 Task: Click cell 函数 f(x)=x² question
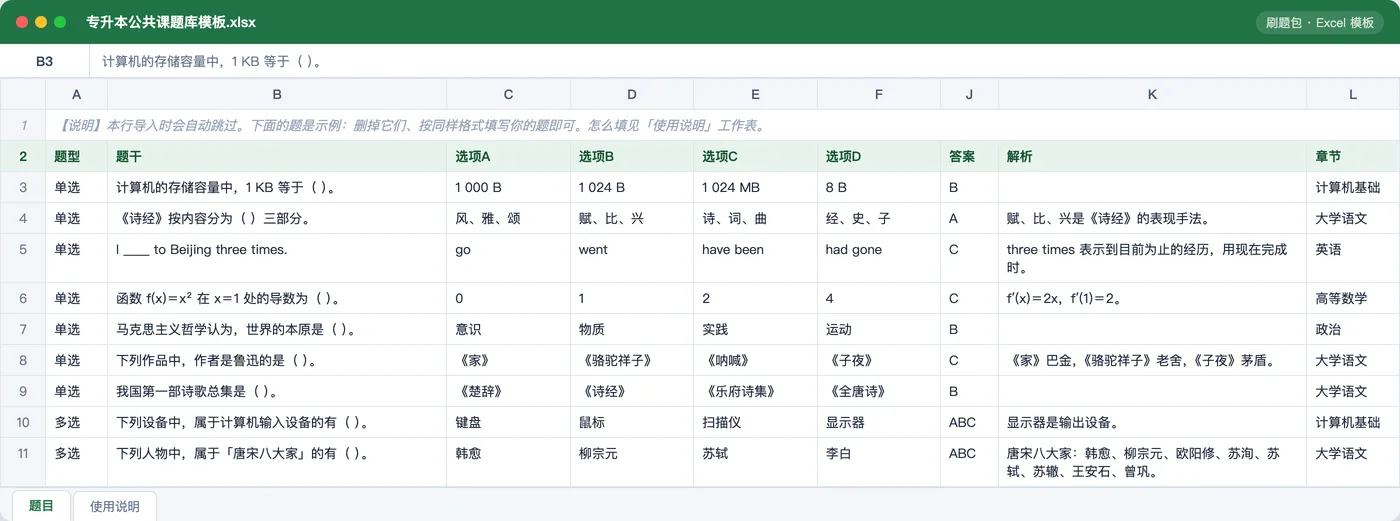(x=277, y=298)
